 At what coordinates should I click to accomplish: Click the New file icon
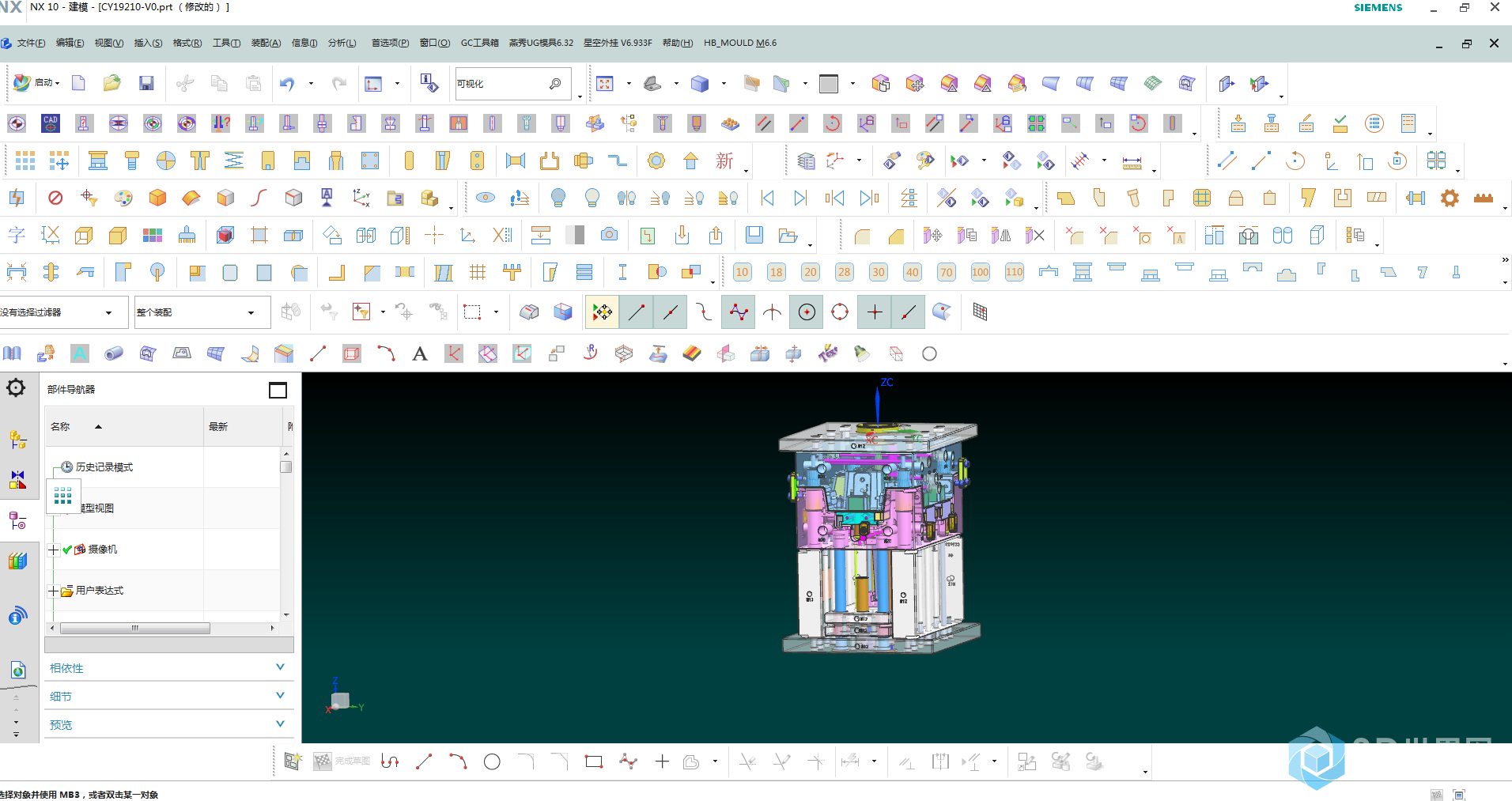tap(78, 83)
